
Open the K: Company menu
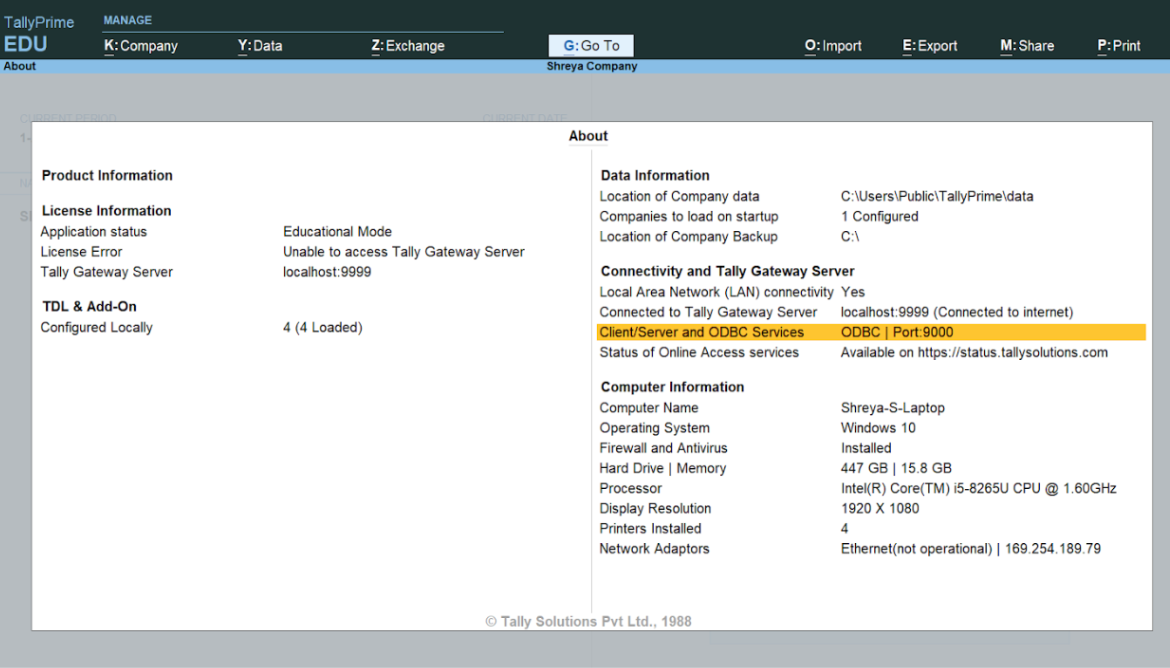(140, 46)
